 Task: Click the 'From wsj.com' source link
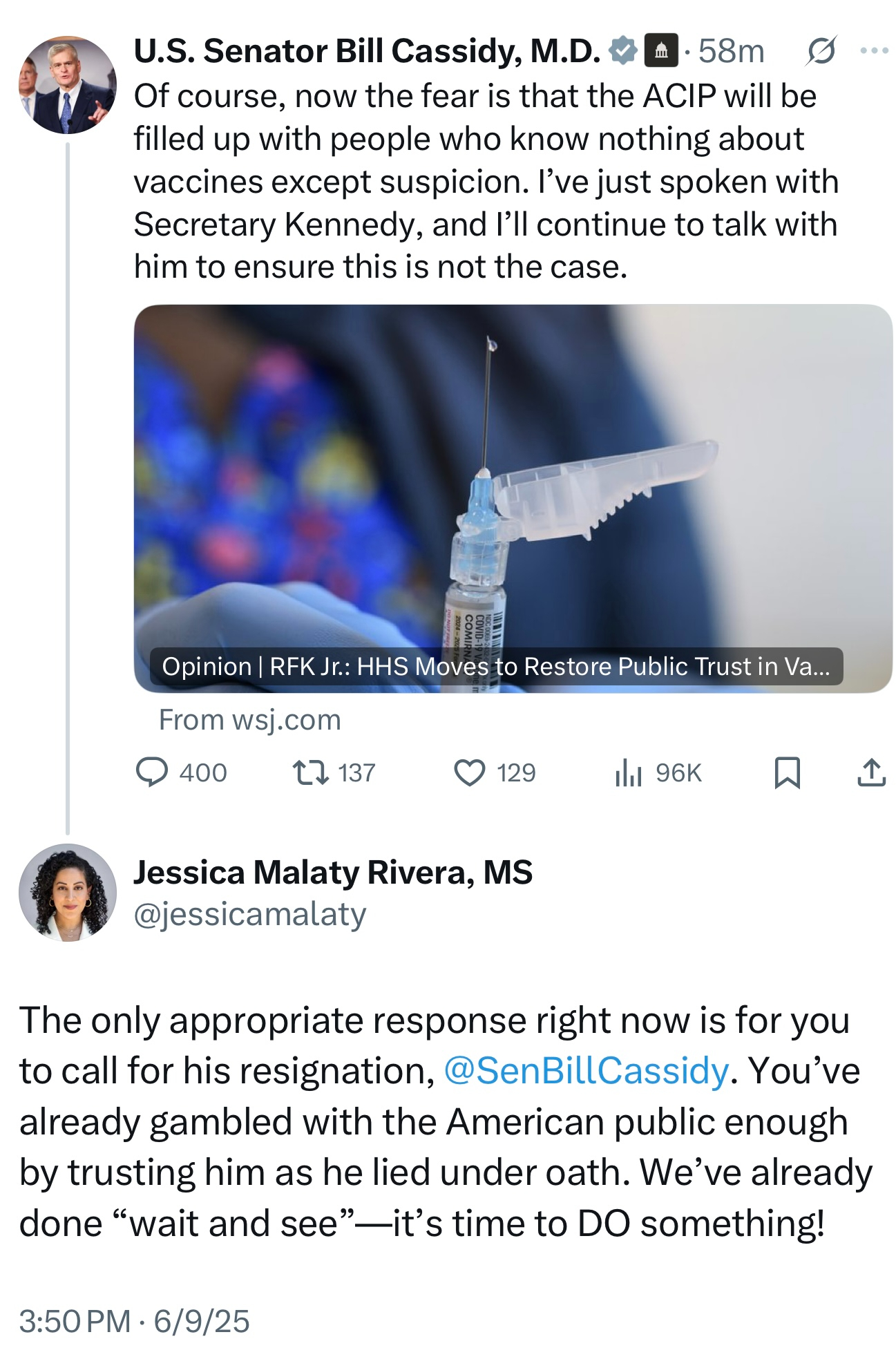click(250, 720)
